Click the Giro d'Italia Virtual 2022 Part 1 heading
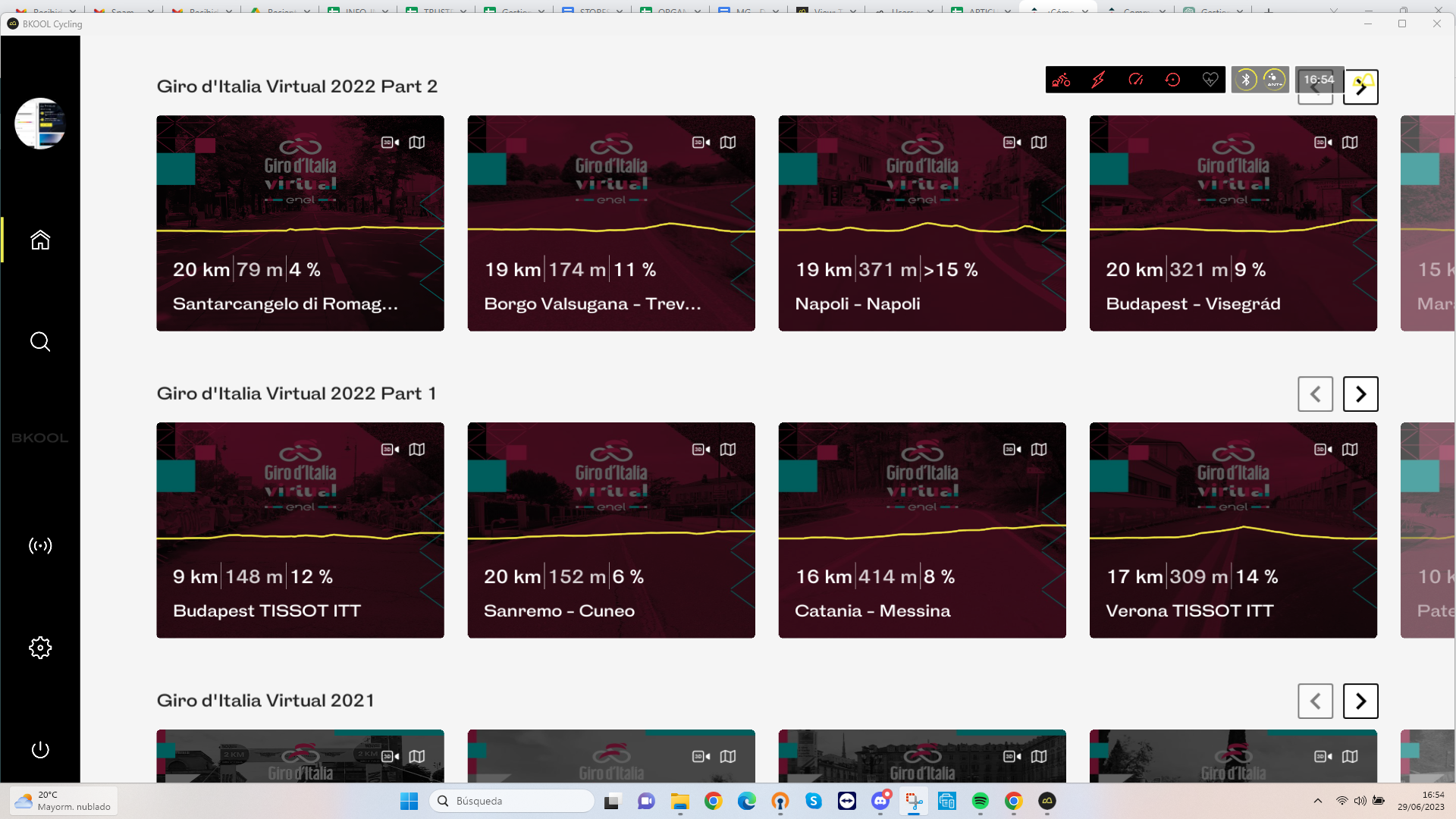This screenshot has height=819, width=1456. pyautogui.click(x=297, y=394)
